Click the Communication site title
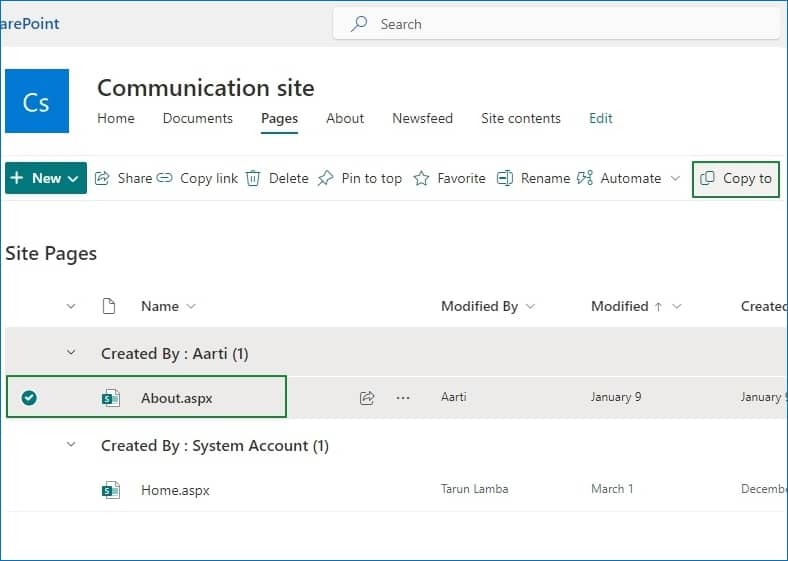Screen dimensions: 788x561 coord(206,88)
